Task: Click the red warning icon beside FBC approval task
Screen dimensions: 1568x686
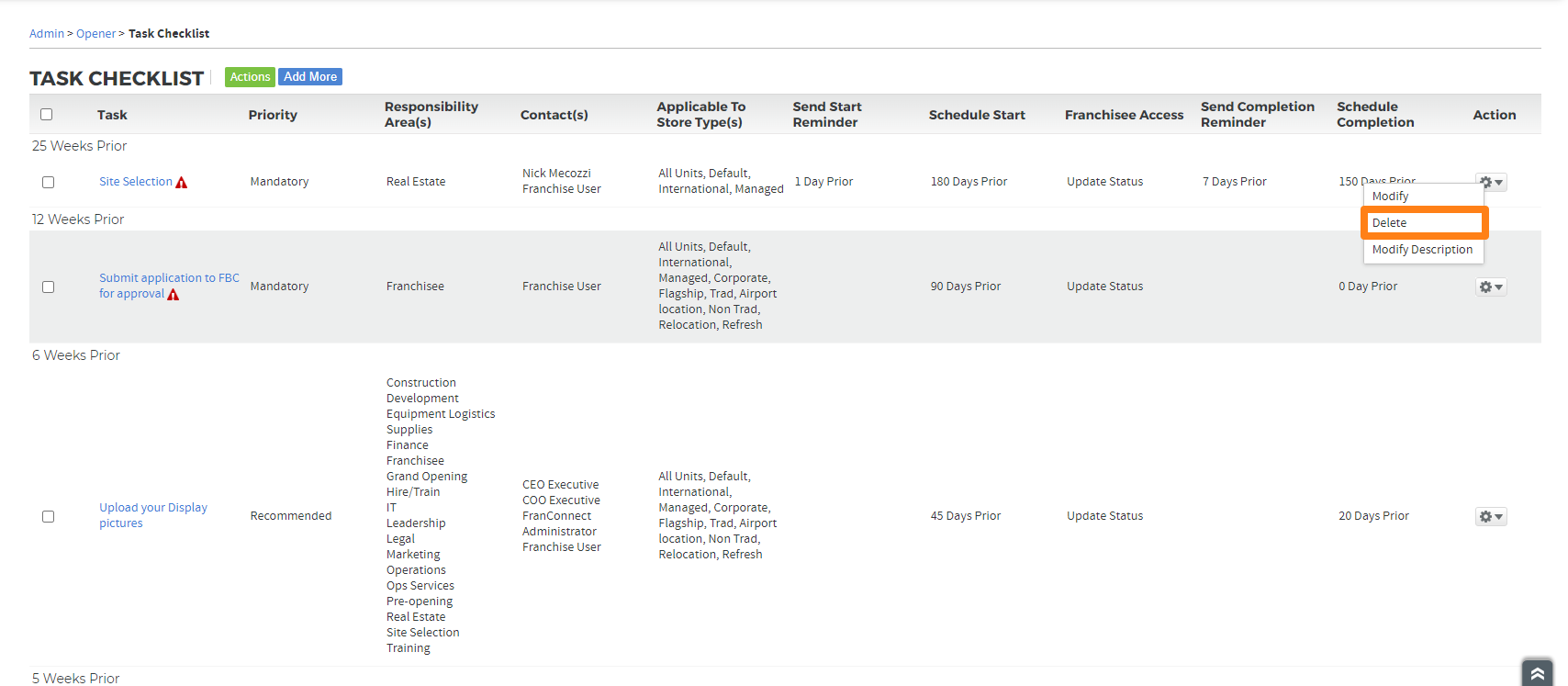Action: (174, 295)
